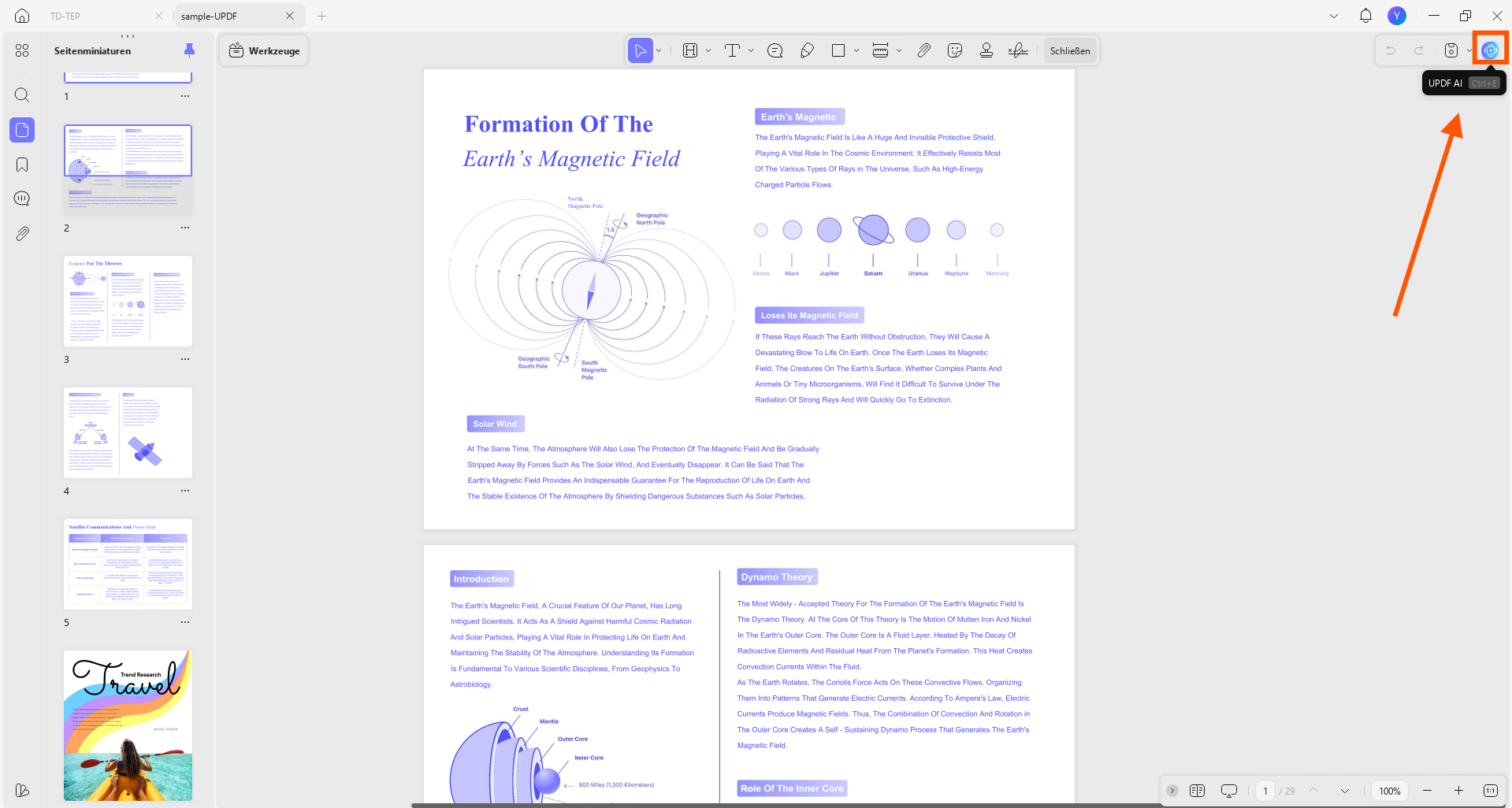
Task: Click the Schließen button
Action: (1070, 50)
